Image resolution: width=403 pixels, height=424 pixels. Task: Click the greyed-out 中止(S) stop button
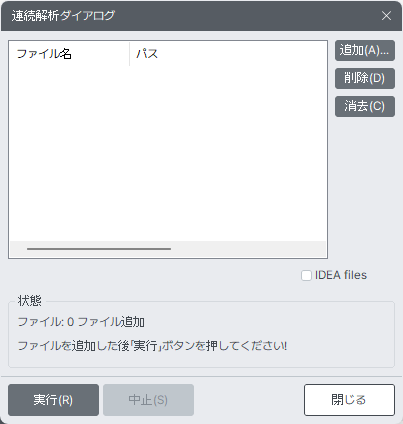[x=148, y=400]
